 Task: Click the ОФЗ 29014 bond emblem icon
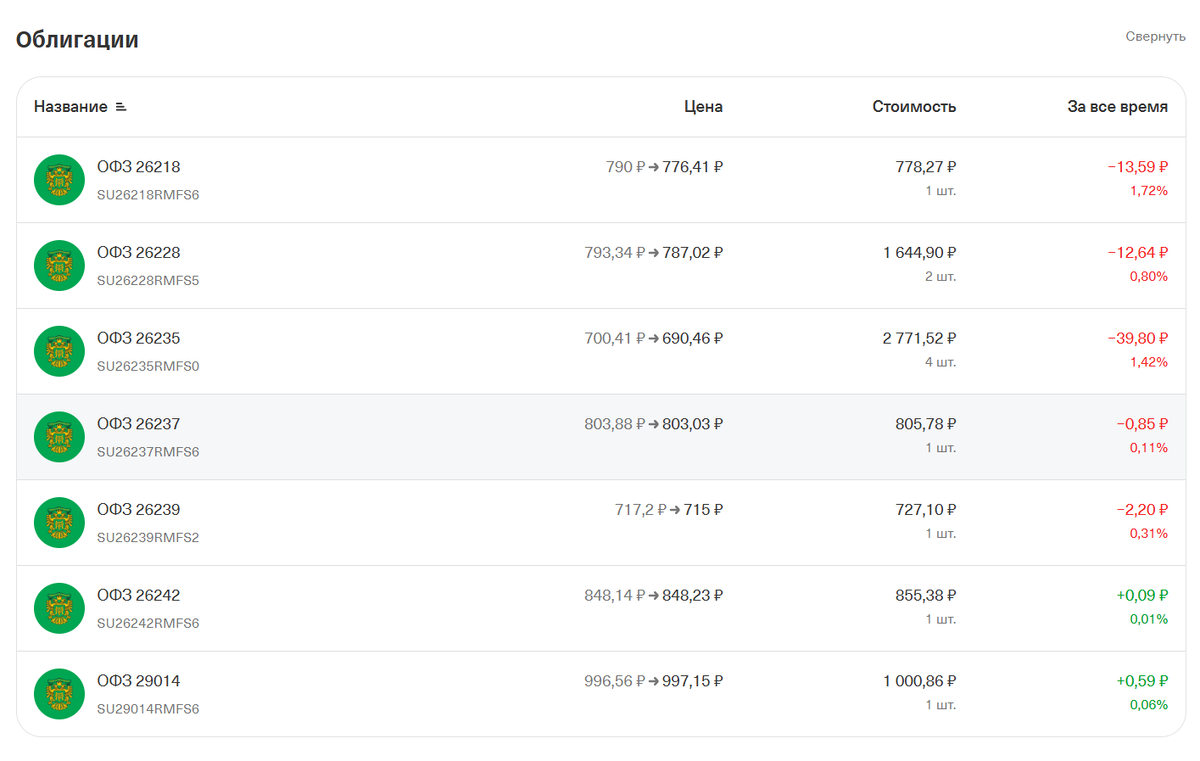click(59, 694)
